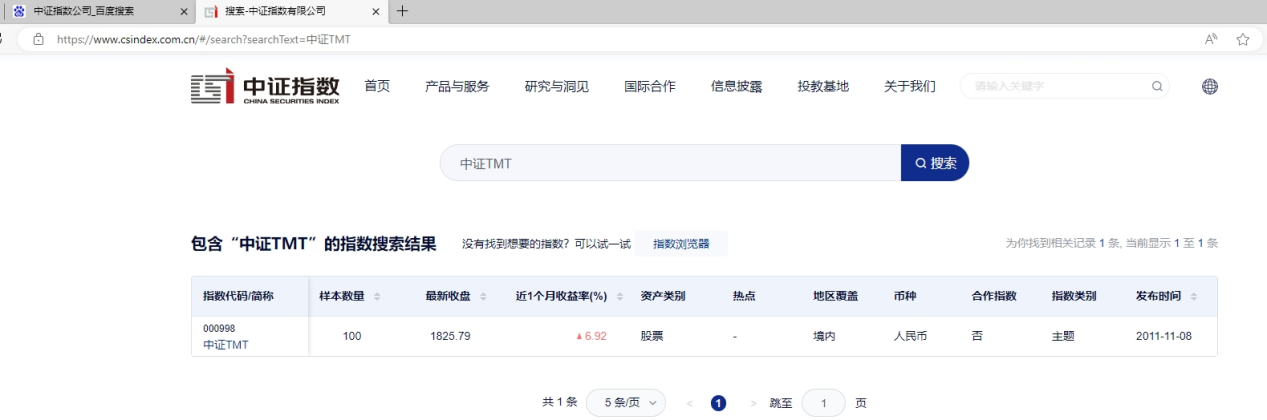The height and width of the screenshot is (420, 1267).
Task: Open the 信息披露 menu
Action: (736, 86)
